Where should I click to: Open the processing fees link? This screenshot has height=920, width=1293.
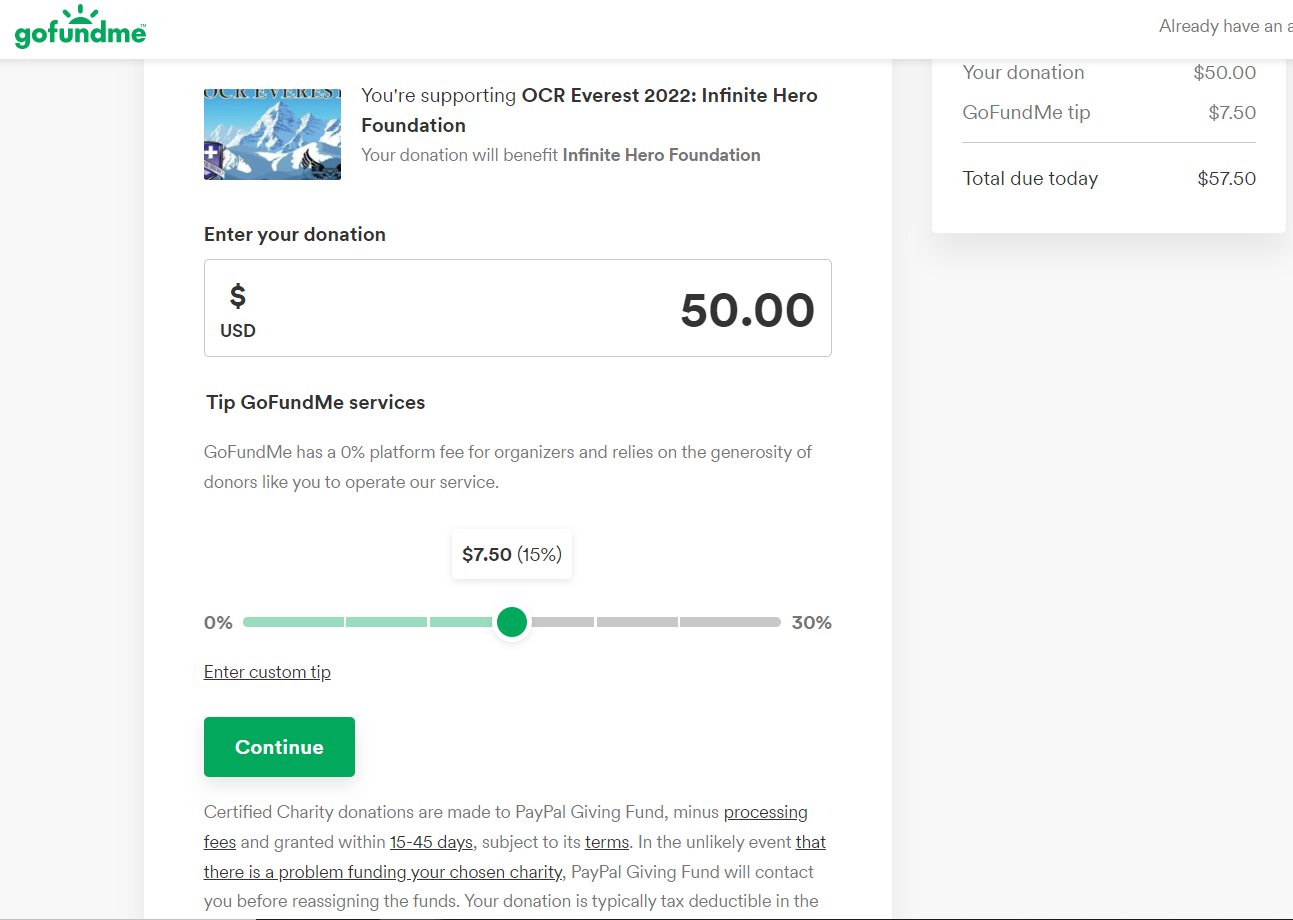pyautogui.click(x=766, y=812)
